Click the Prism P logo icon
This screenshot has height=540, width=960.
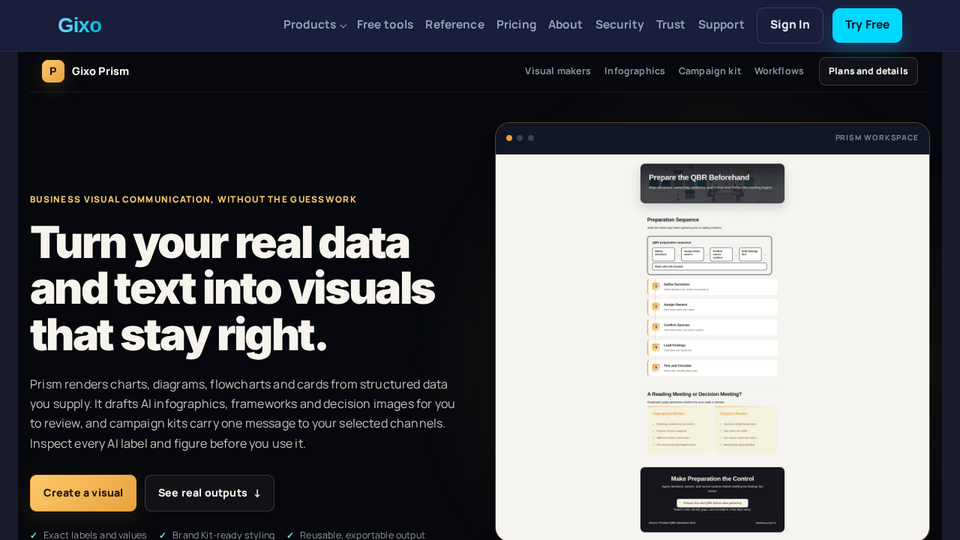tap(53, 71)
